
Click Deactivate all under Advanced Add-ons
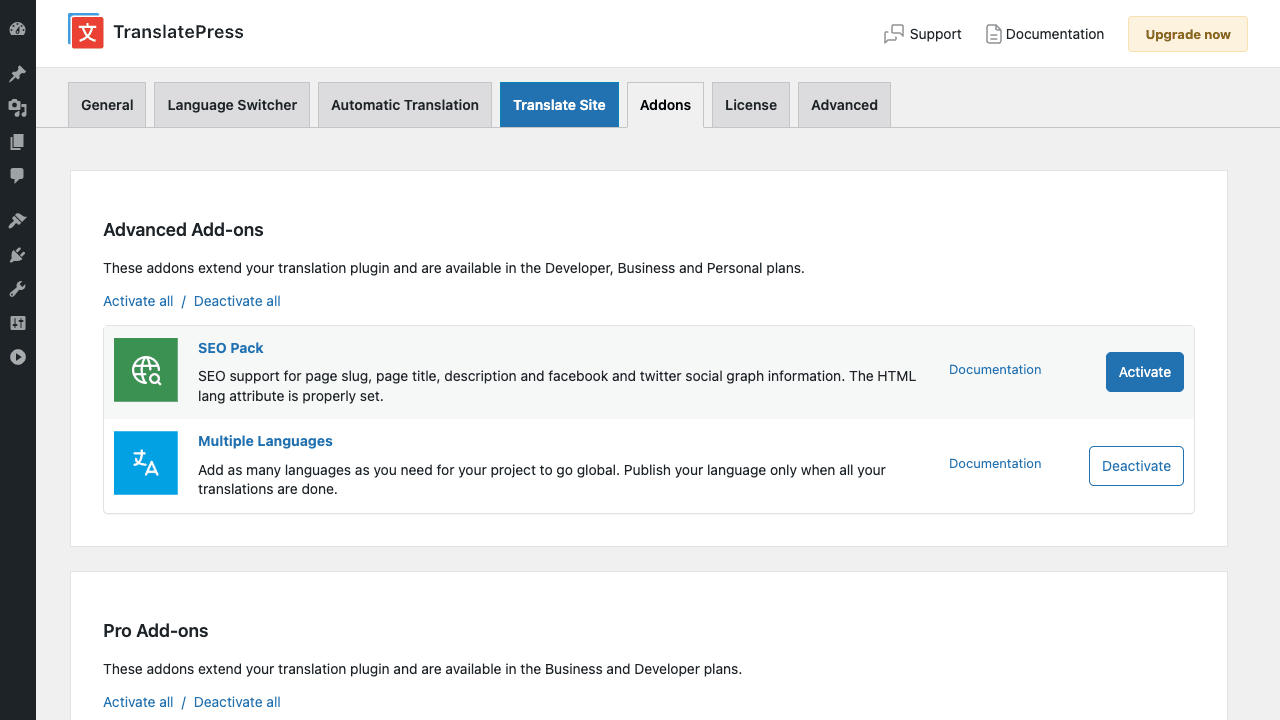pos(237,301)
